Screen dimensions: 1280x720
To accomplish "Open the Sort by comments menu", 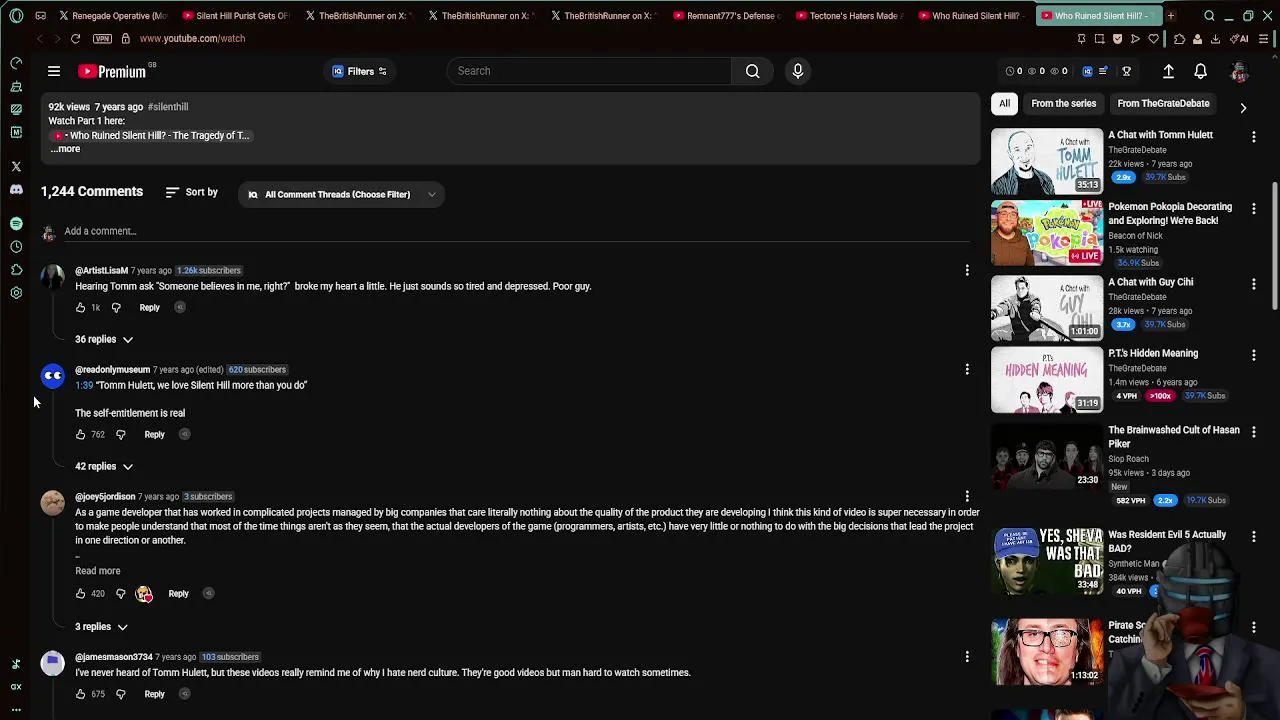I will tap(191, 192).
